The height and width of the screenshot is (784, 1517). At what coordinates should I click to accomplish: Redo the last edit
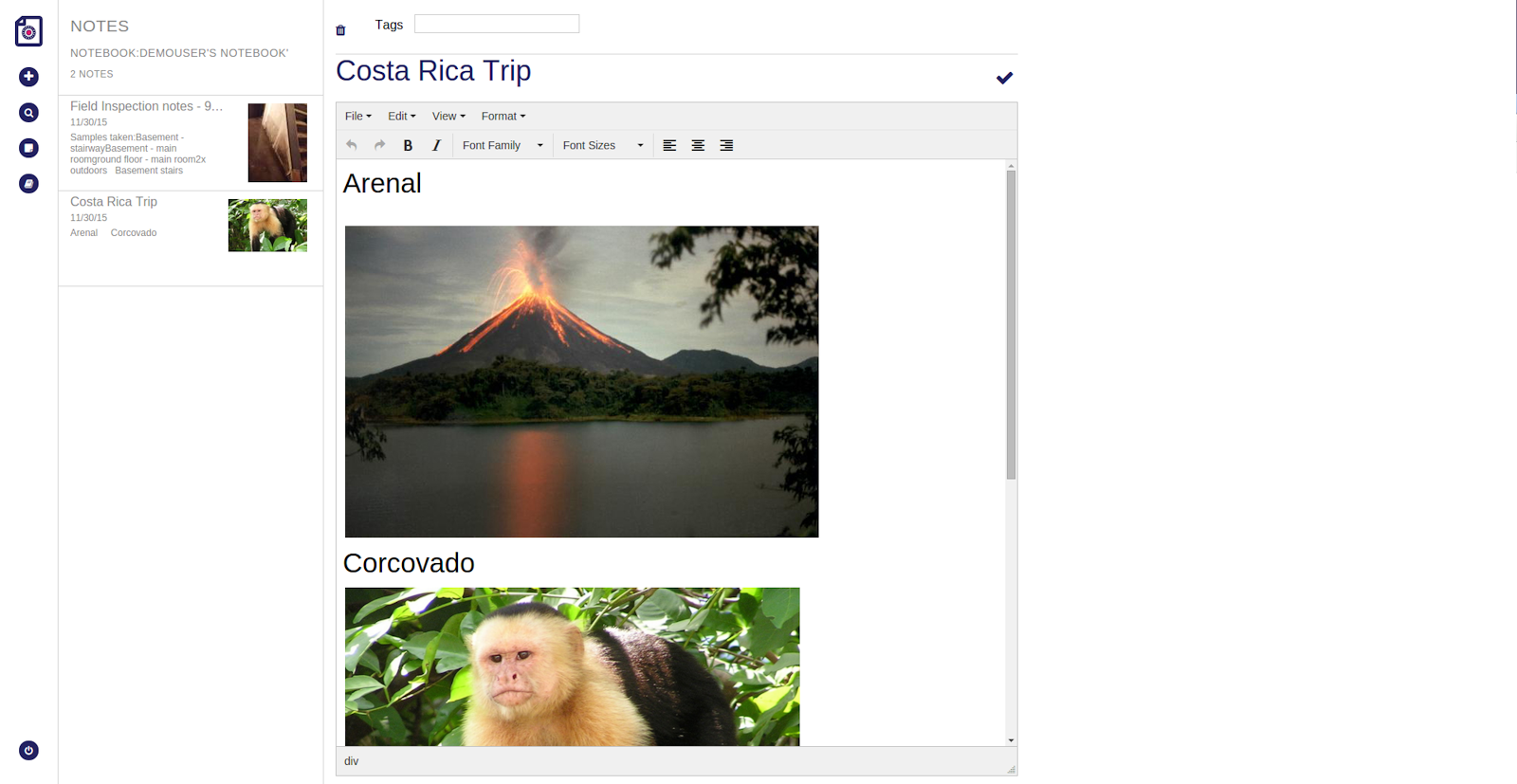pos(379,145)
